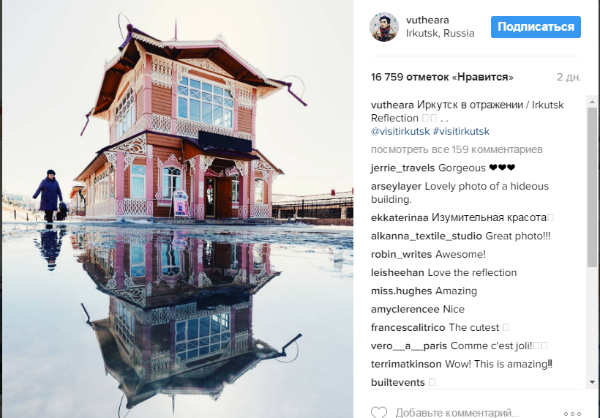Click the comments scrollbar up arrow

coord(592,102)
